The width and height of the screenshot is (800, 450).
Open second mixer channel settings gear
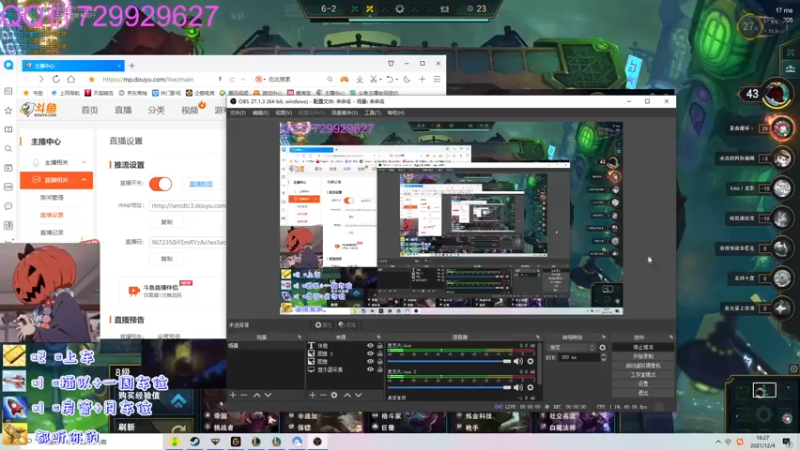[531, 387]
